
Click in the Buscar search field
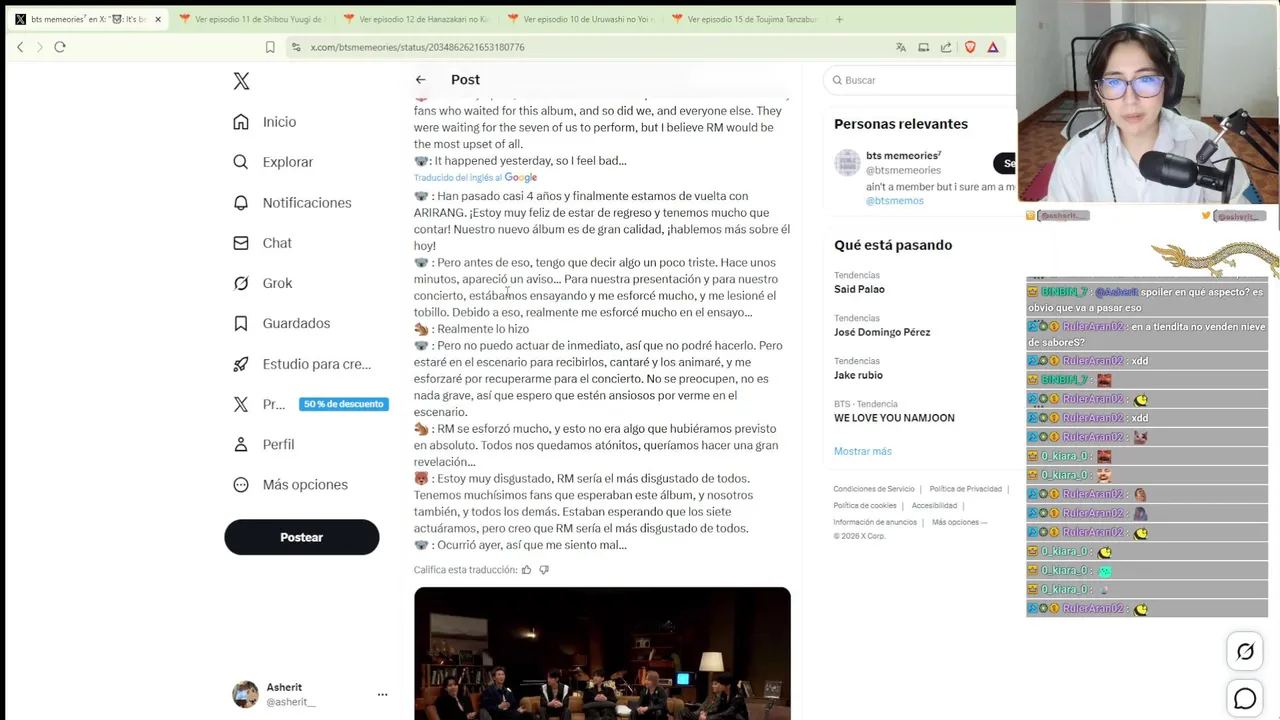[920, 80]
